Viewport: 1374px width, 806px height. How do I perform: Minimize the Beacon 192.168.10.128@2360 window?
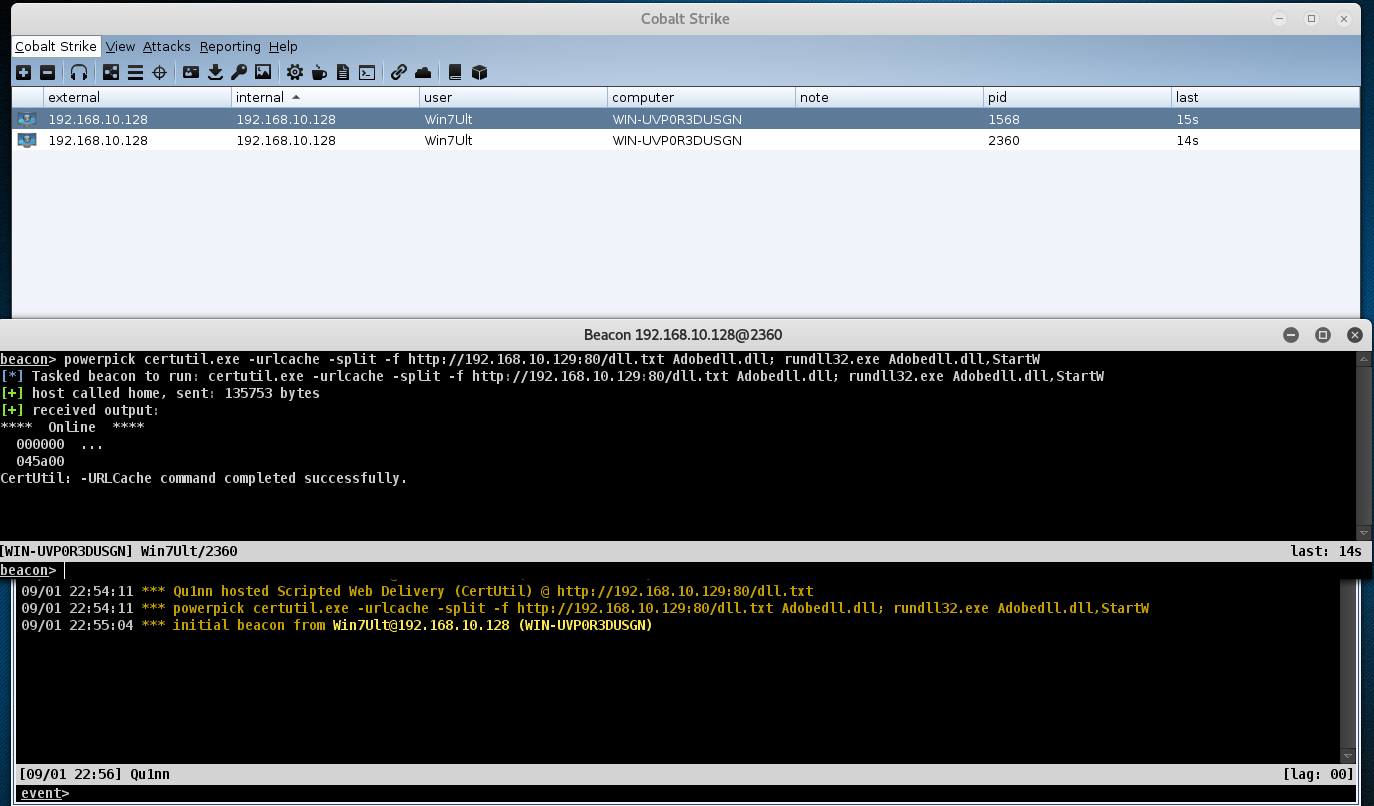coord(1291,335)
